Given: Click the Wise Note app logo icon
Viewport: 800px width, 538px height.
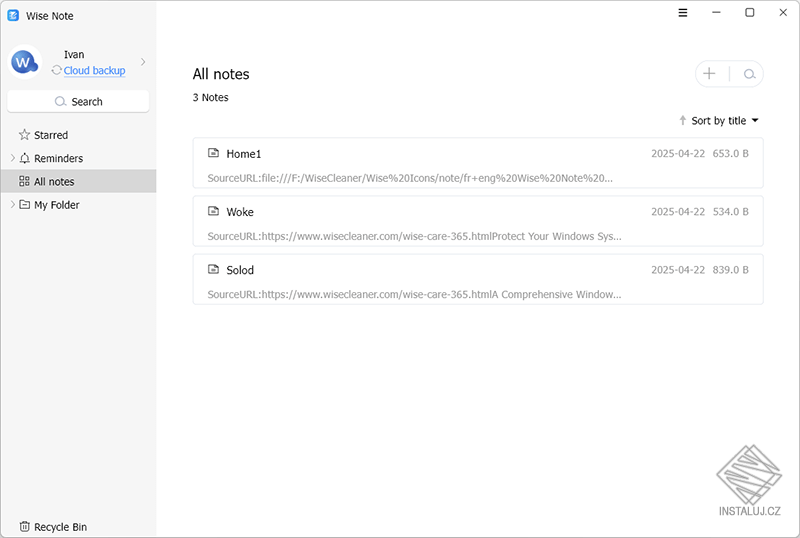Looking at the screenshot, I should click(13, 16).
